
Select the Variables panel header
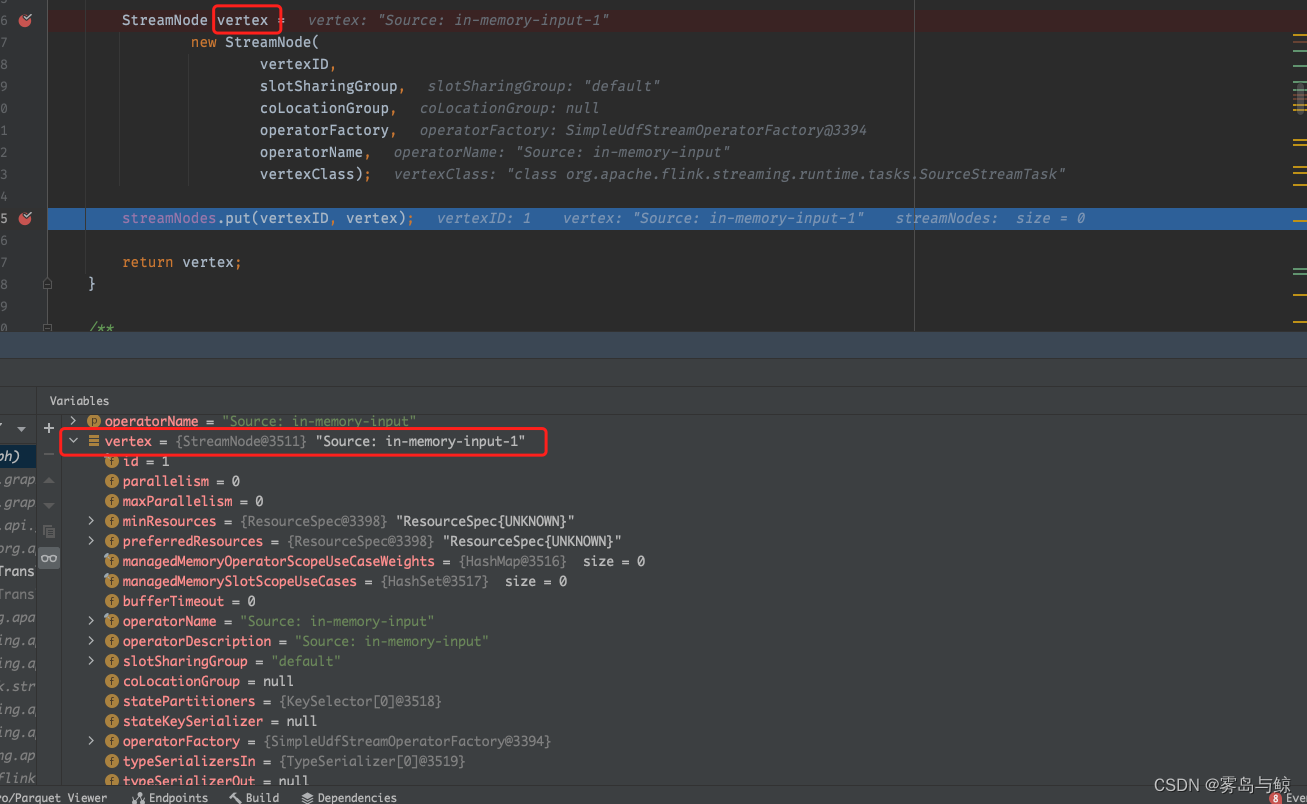click(x=79, y=401)
